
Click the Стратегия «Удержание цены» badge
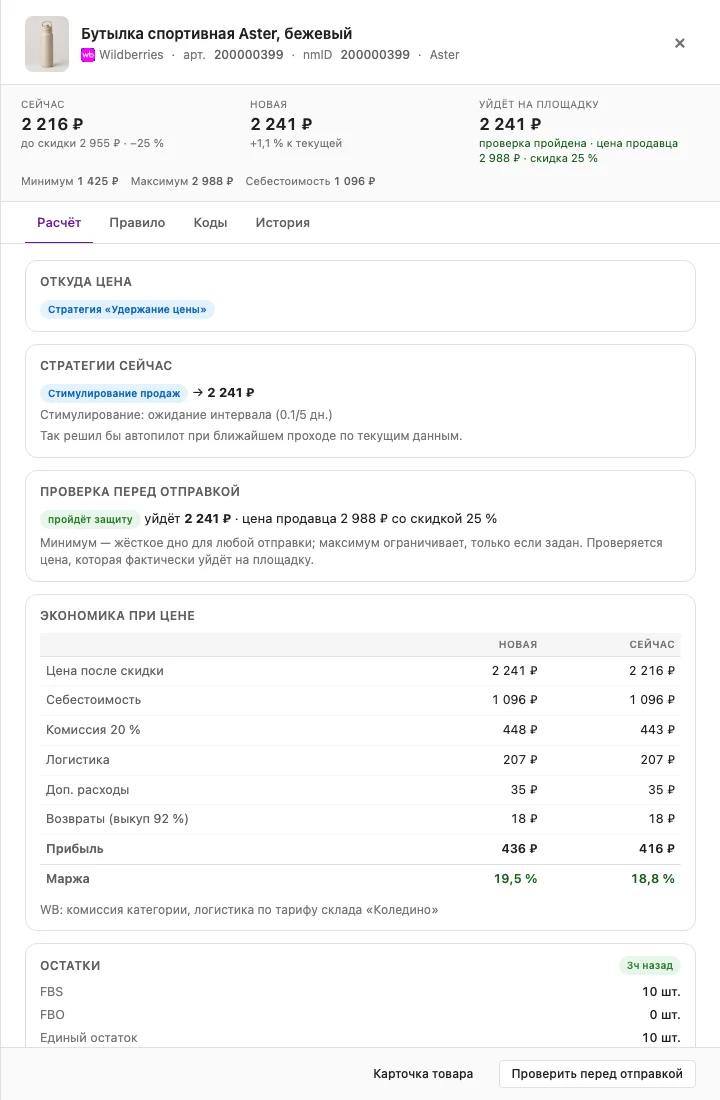(x=127, y=309)
